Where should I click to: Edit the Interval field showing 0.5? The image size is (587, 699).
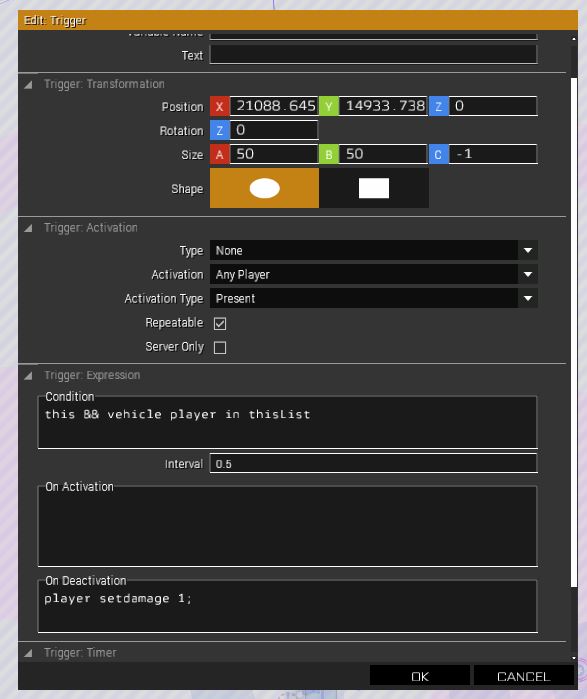click(374, 464)
